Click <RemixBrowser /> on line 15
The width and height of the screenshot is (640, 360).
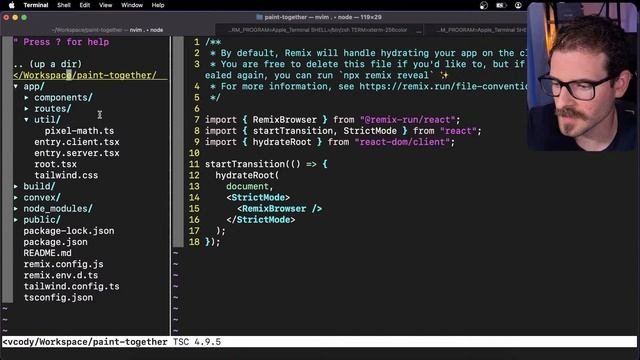[280, 209]
